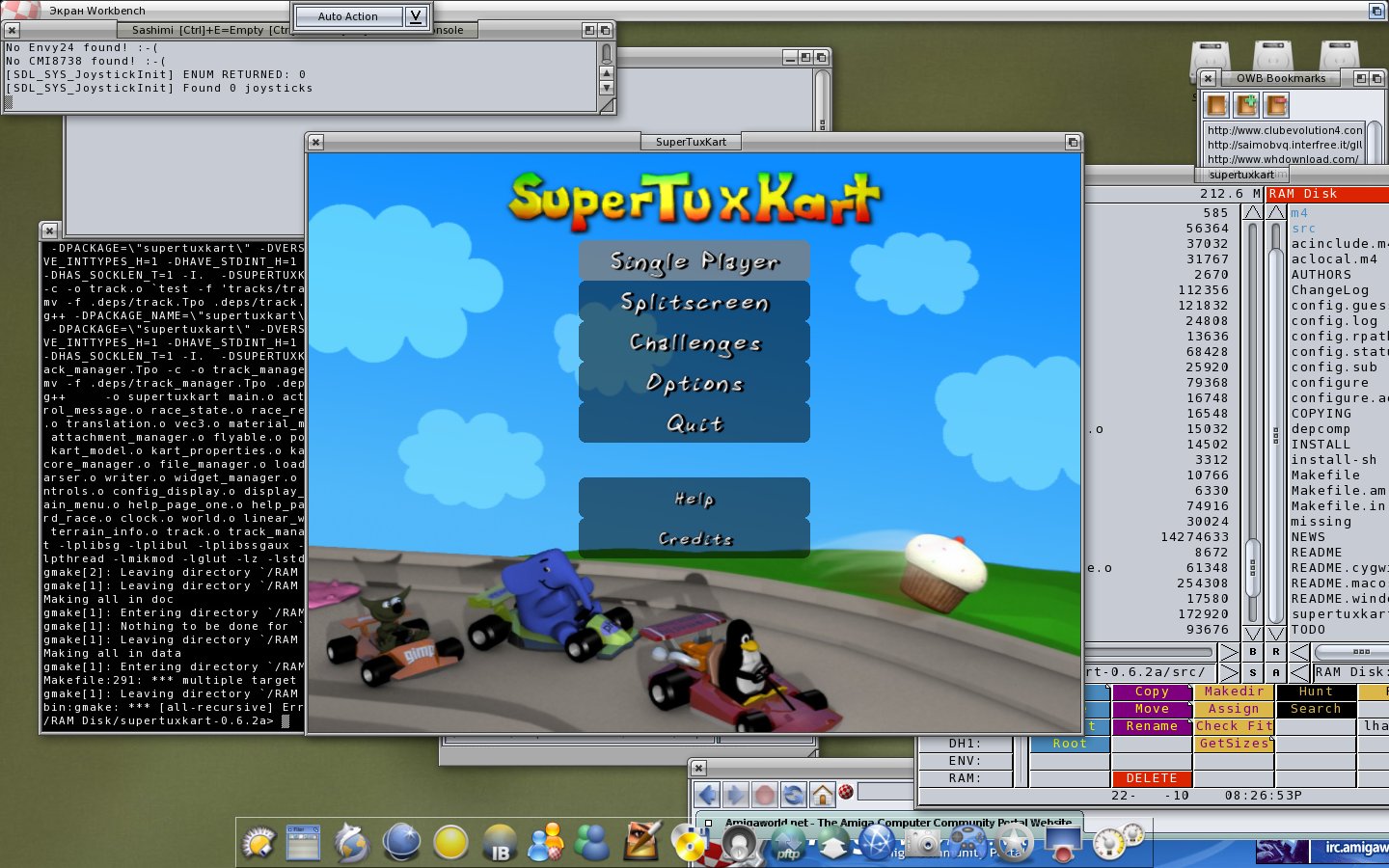Click the browser URL field beside the red ball
Screen dimensions: 1389x868
point(885,792)
